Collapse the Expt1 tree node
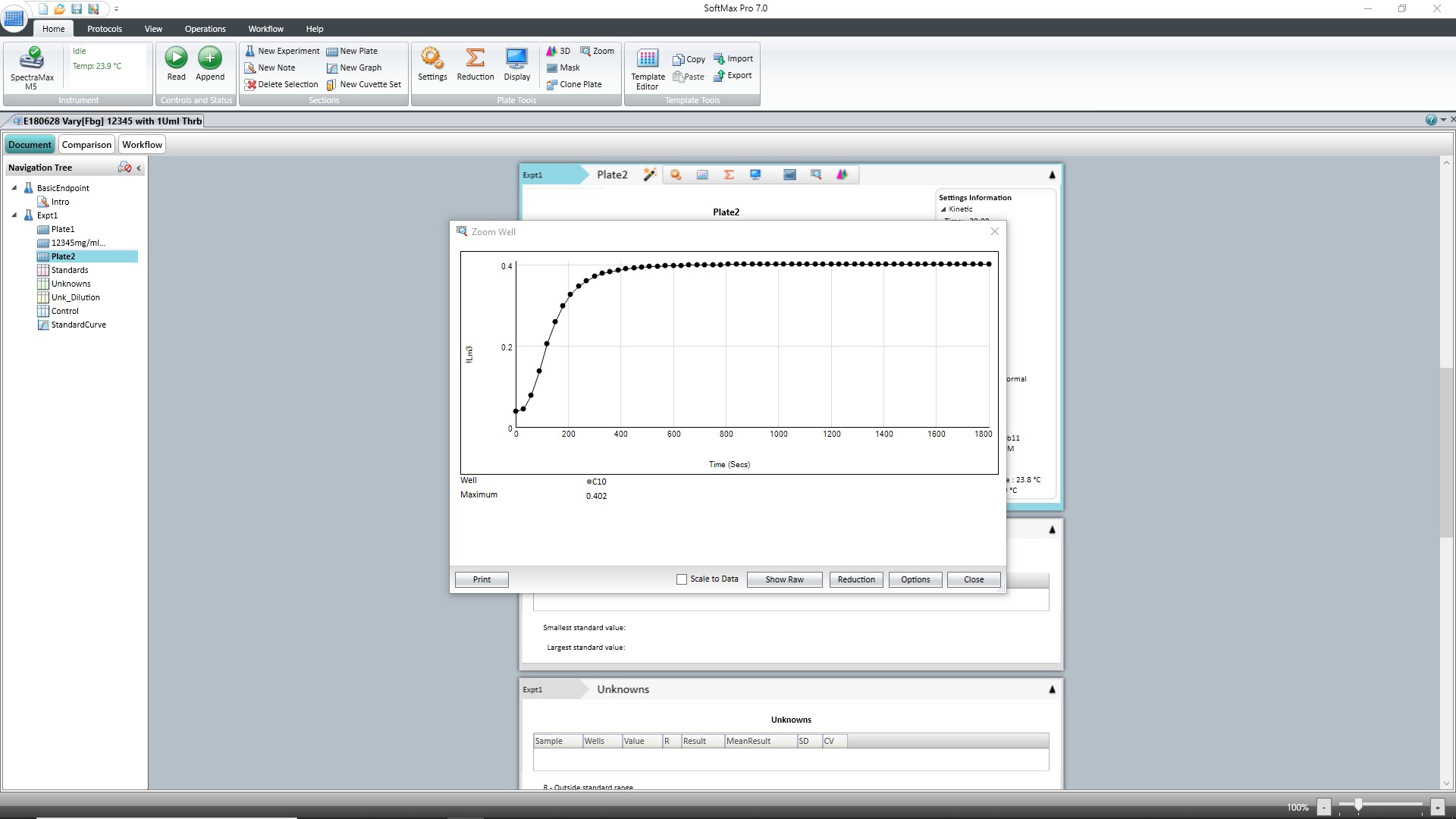The height and width of the screenshot is (819, 1456). click(x=14, y=215)
